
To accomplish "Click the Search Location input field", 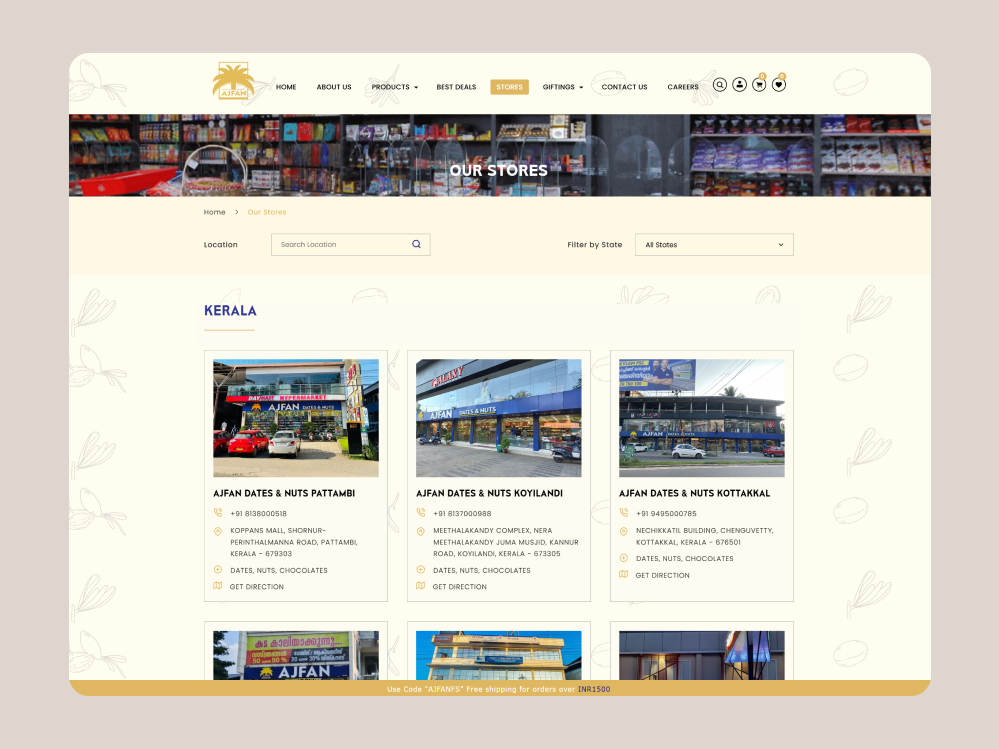I will 350,245.
